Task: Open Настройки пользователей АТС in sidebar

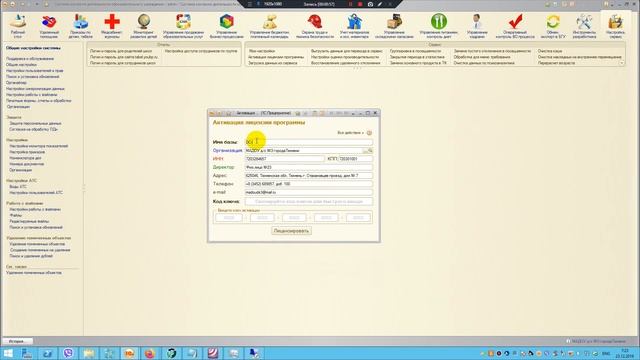Action: pyautogui.click(x=36, y=193)
